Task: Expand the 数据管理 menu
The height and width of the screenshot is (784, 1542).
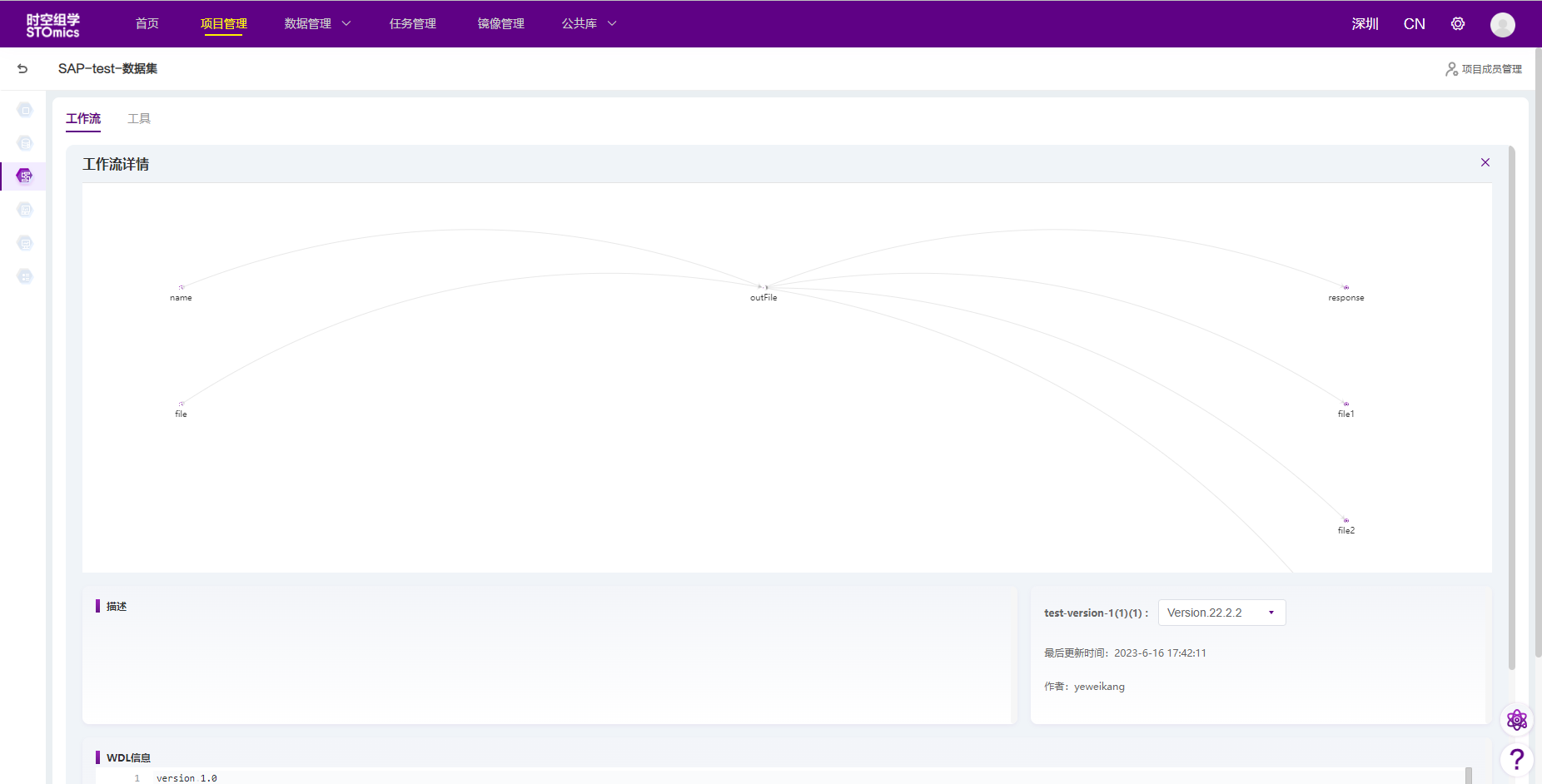Action: click(317, 24)
